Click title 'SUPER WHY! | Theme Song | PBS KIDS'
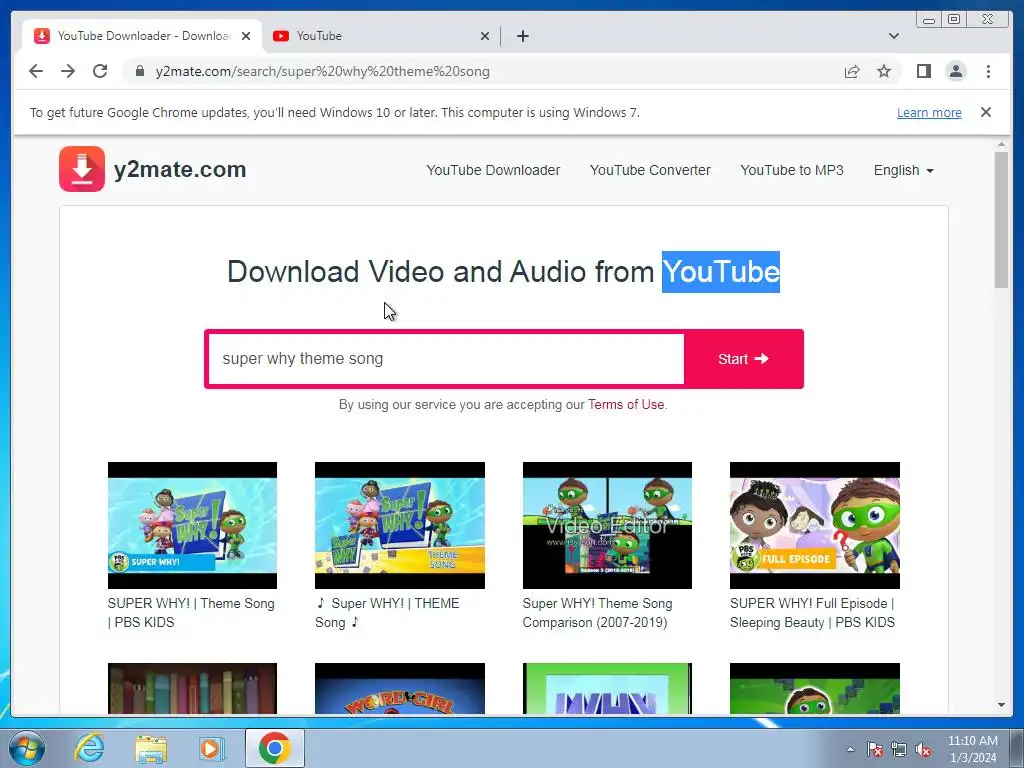The image size is (1024, 768). pyautogui.click(x=191, y=613)
